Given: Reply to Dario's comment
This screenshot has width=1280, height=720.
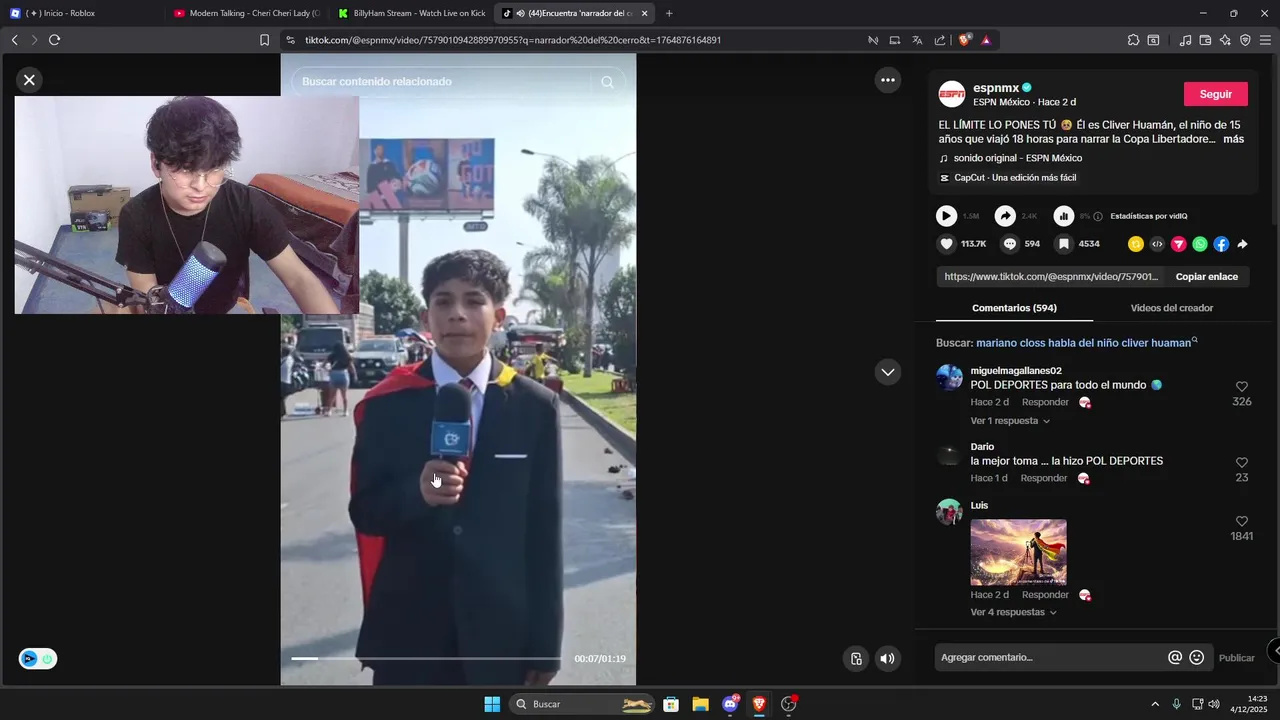Looking at the screenshot, I should coord(1044,478).
